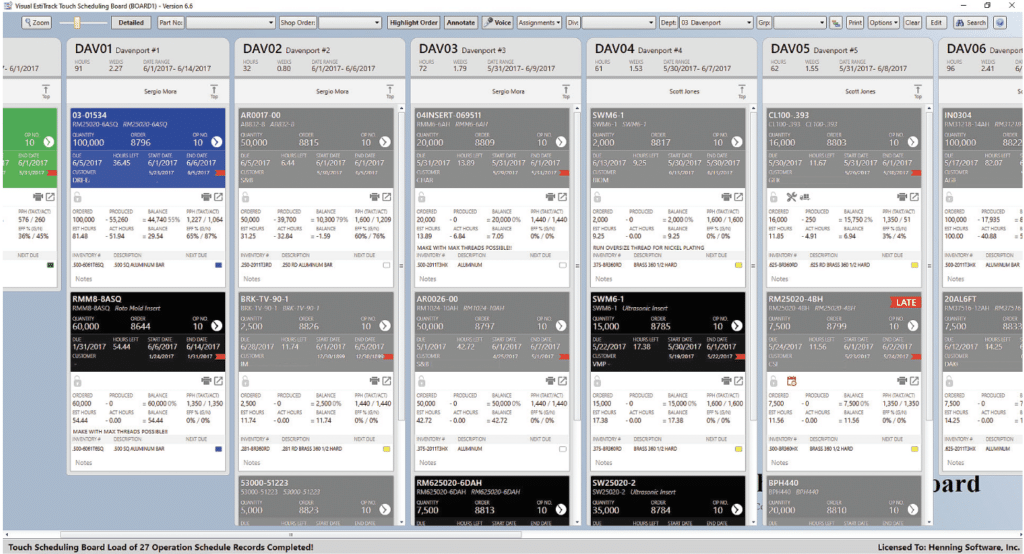The image size is (1024, 554).
Task: Select the DAV02 Davenport #2 column header
Action: click(x=319, y=58)
